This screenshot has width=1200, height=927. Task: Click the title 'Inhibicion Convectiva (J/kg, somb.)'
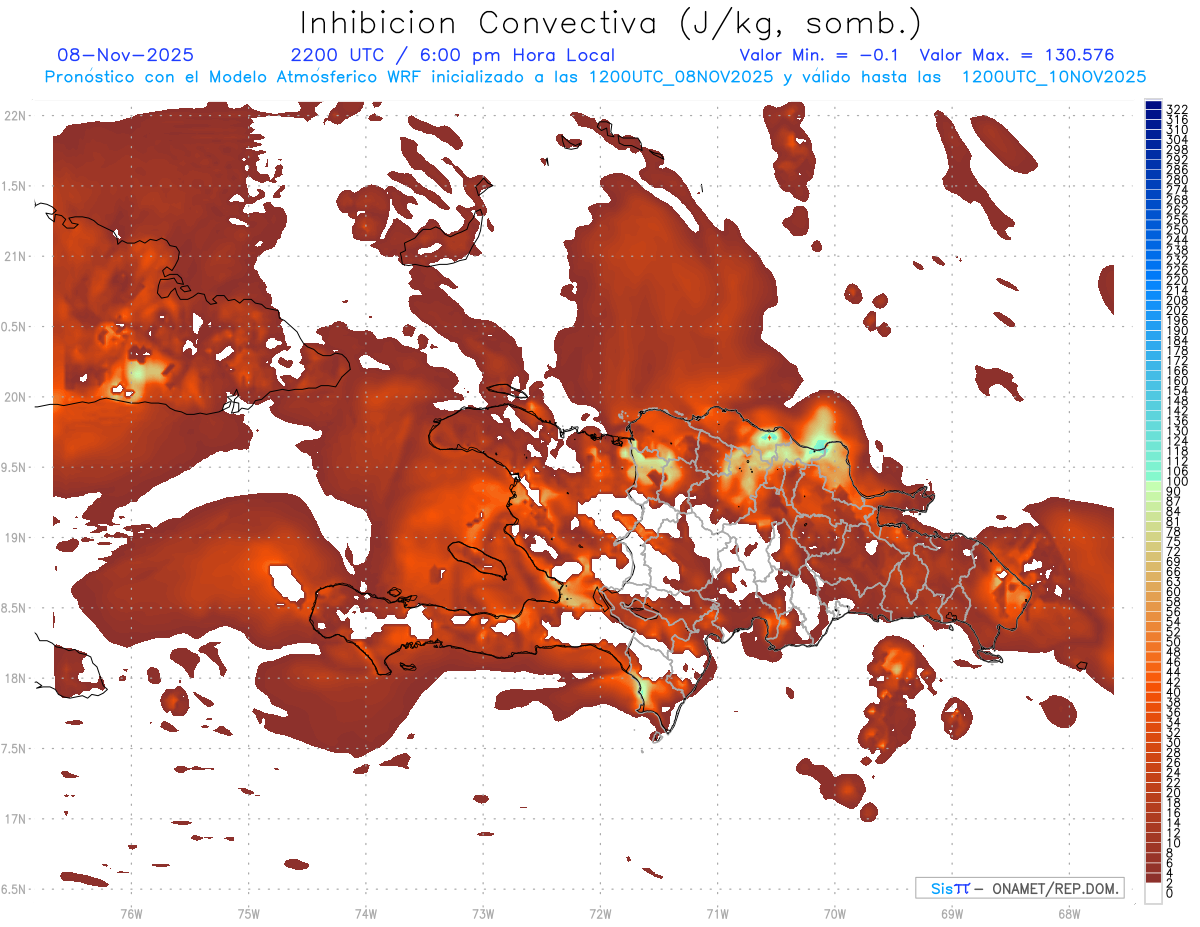[x=611, y=24]
